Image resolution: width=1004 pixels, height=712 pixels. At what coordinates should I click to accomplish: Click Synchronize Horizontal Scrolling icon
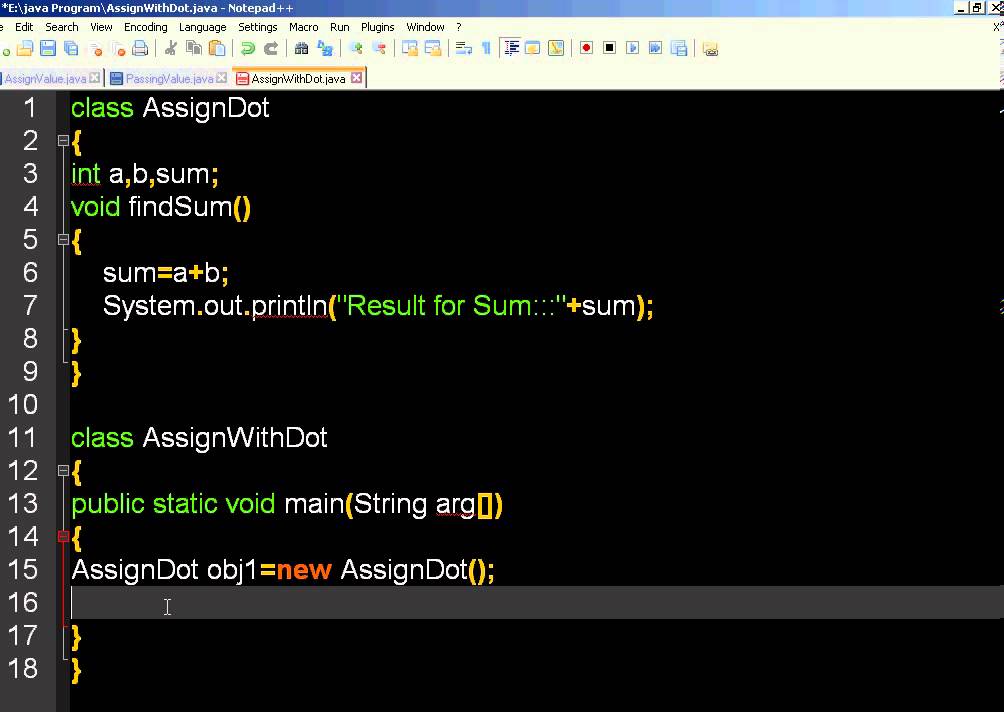(433, 48)
